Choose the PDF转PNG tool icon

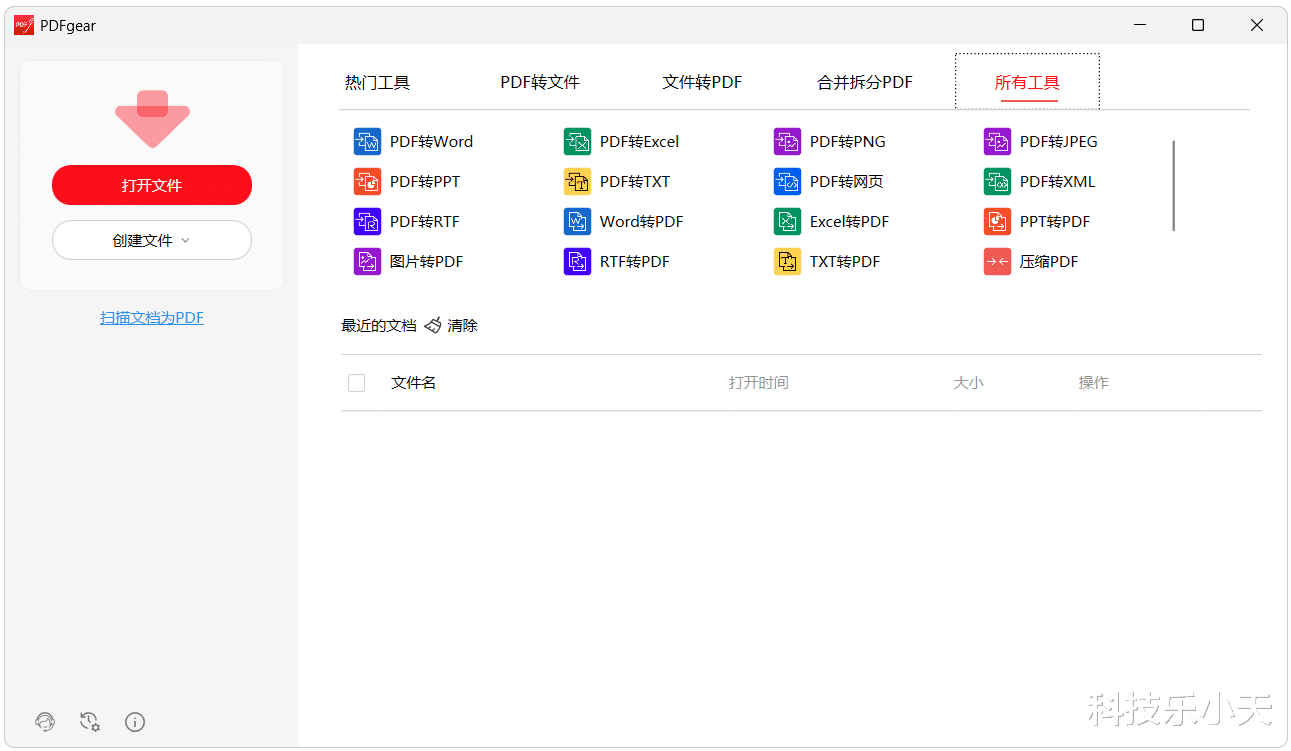click(787, 141)
